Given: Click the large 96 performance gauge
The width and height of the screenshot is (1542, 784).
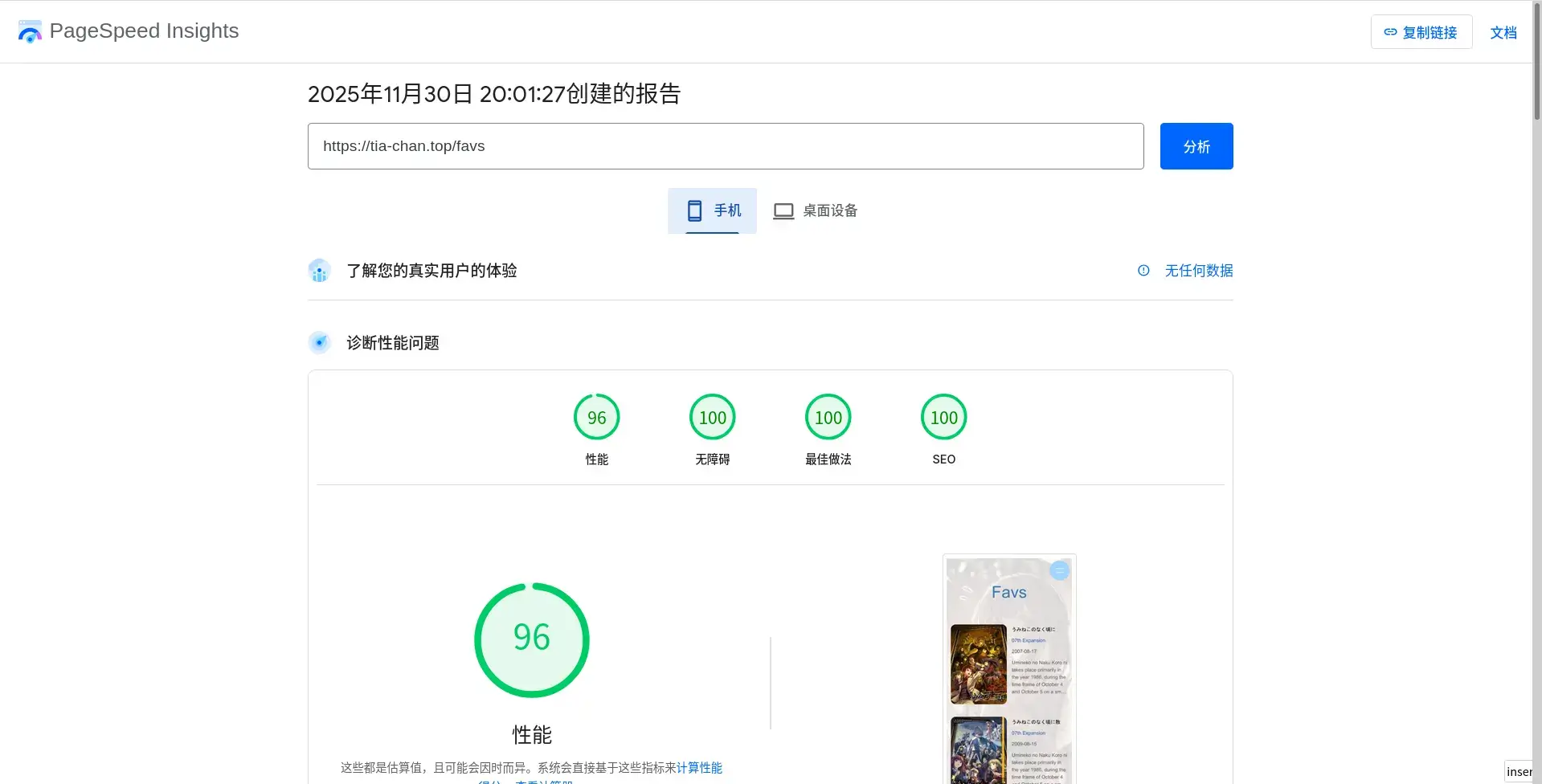Looking at the screenshot, I should click(532, 640).
